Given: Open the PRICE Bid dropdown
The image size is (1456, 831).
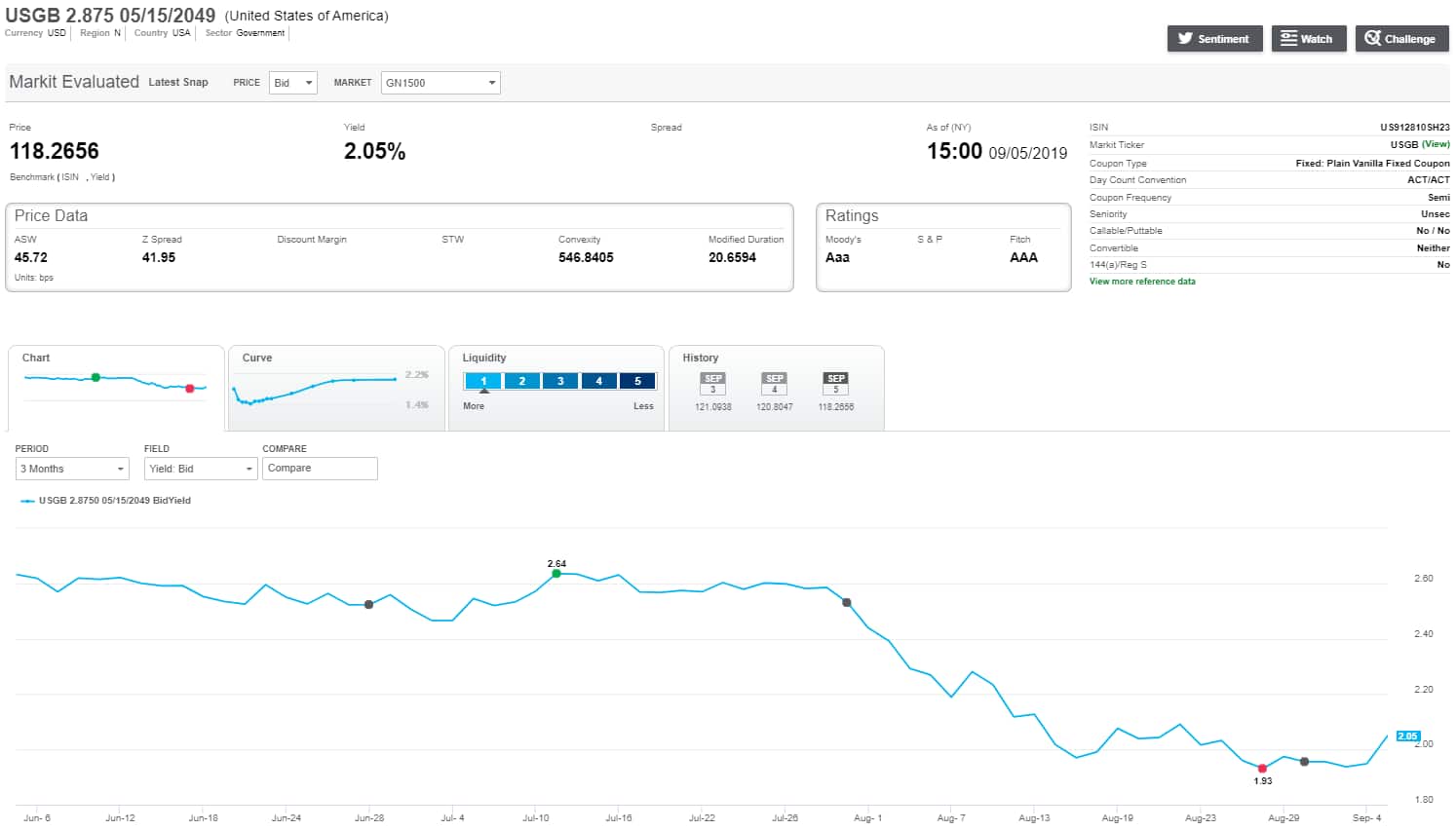Looking at the screenshot, I should 293,83.
